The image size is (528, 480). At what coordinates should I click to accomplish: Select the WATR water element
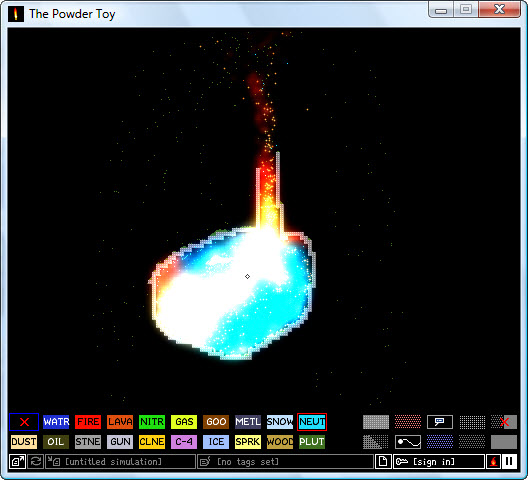click(56, 422)
